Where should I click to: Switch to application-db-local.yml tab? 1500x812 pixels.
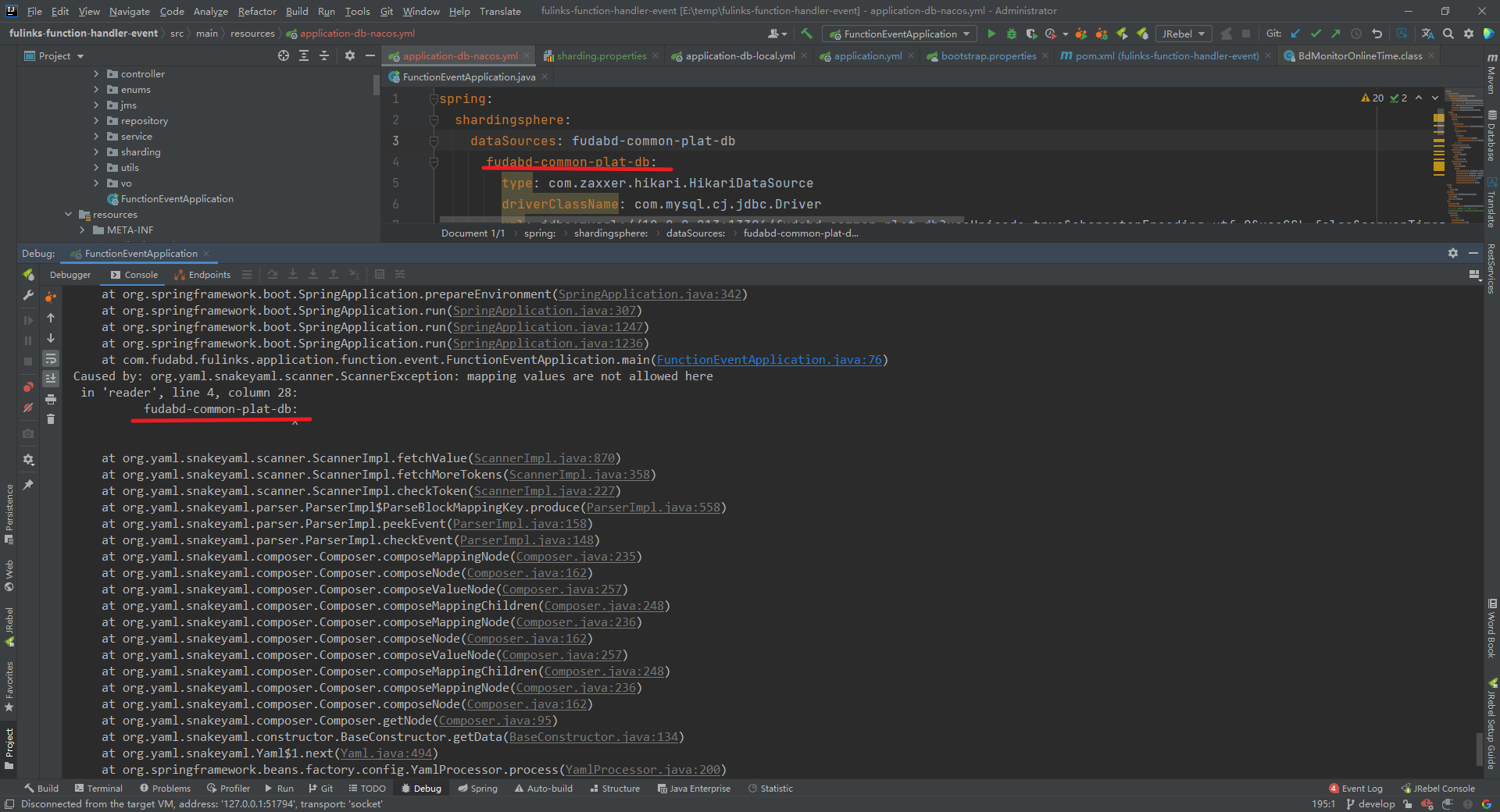click(739, 55)
